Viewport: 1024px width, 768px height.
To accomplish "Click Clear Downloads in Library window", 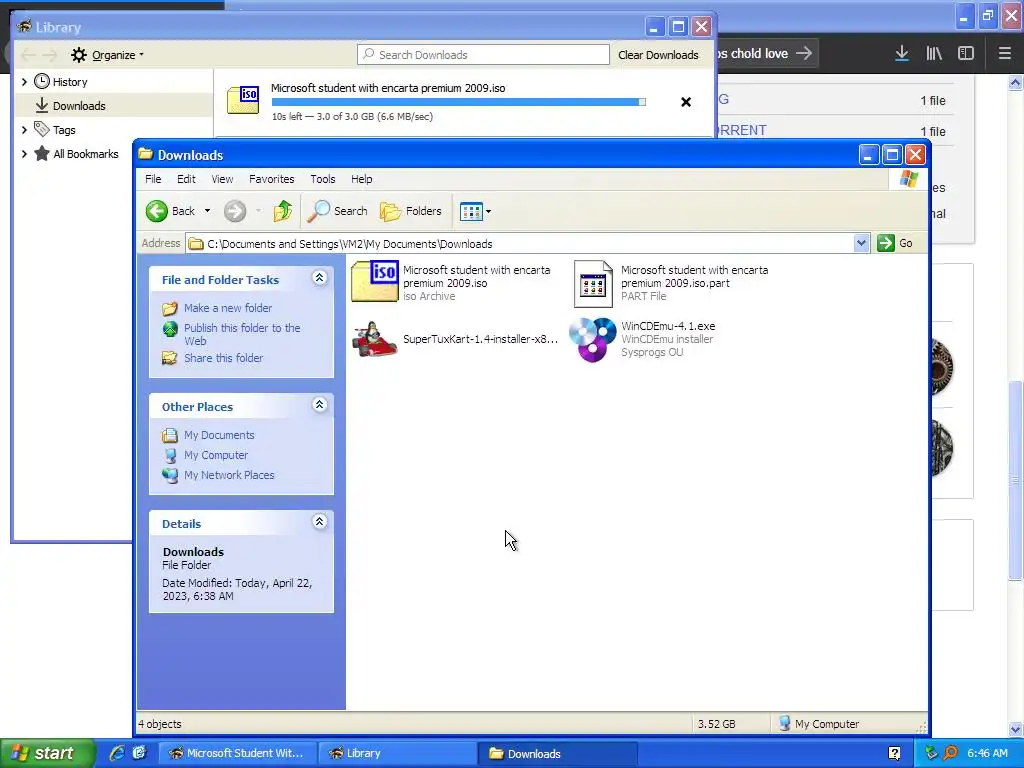I will 658,55.
